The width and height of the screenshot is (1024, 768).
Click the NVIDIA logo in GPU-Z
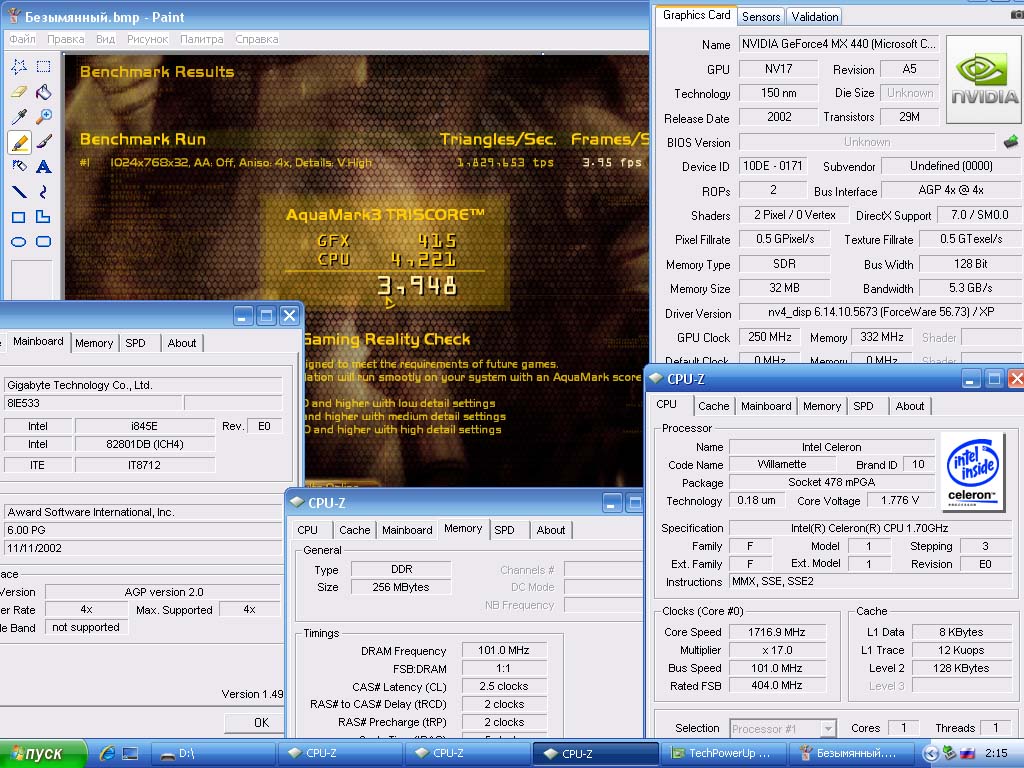(984, 80)
